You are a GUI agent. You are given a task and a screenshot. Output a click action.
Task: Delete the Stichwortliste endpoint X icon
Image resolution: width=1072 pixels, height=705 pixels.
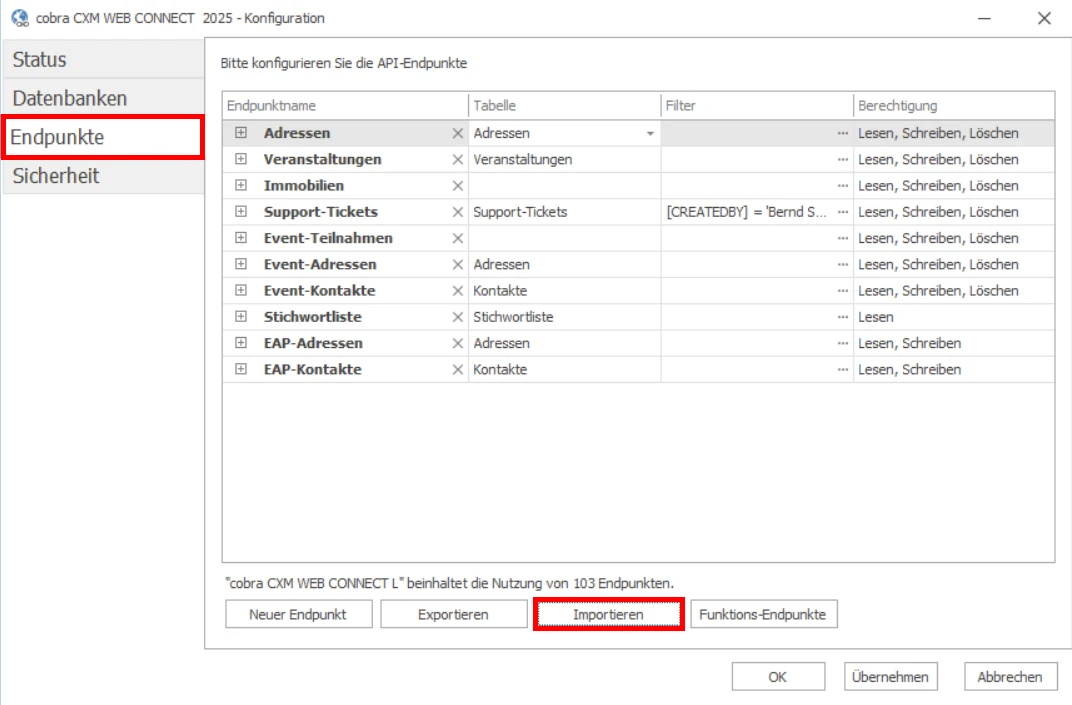pos(457,317)
